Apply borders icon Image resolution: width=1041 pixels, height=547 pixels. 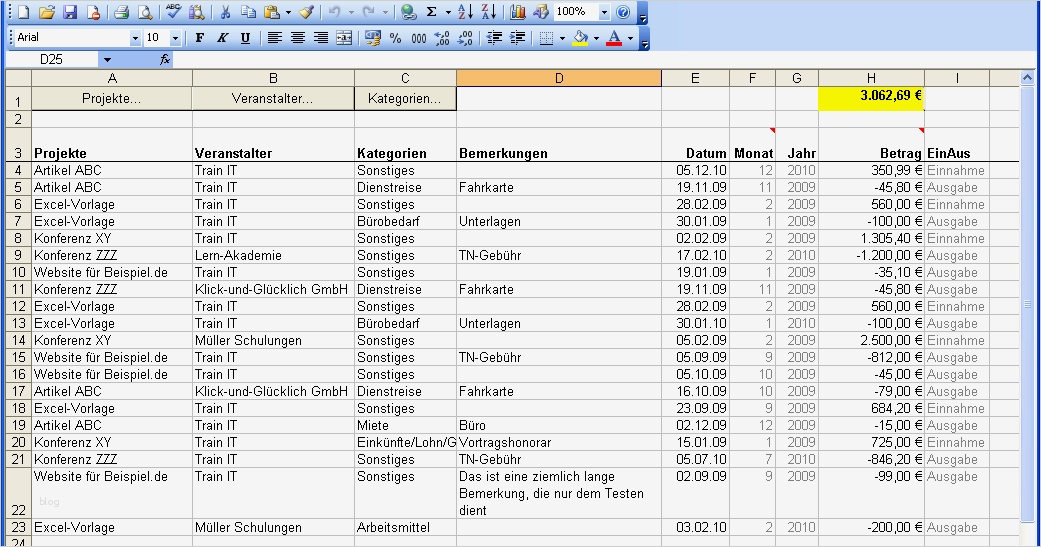pos(546,38)
